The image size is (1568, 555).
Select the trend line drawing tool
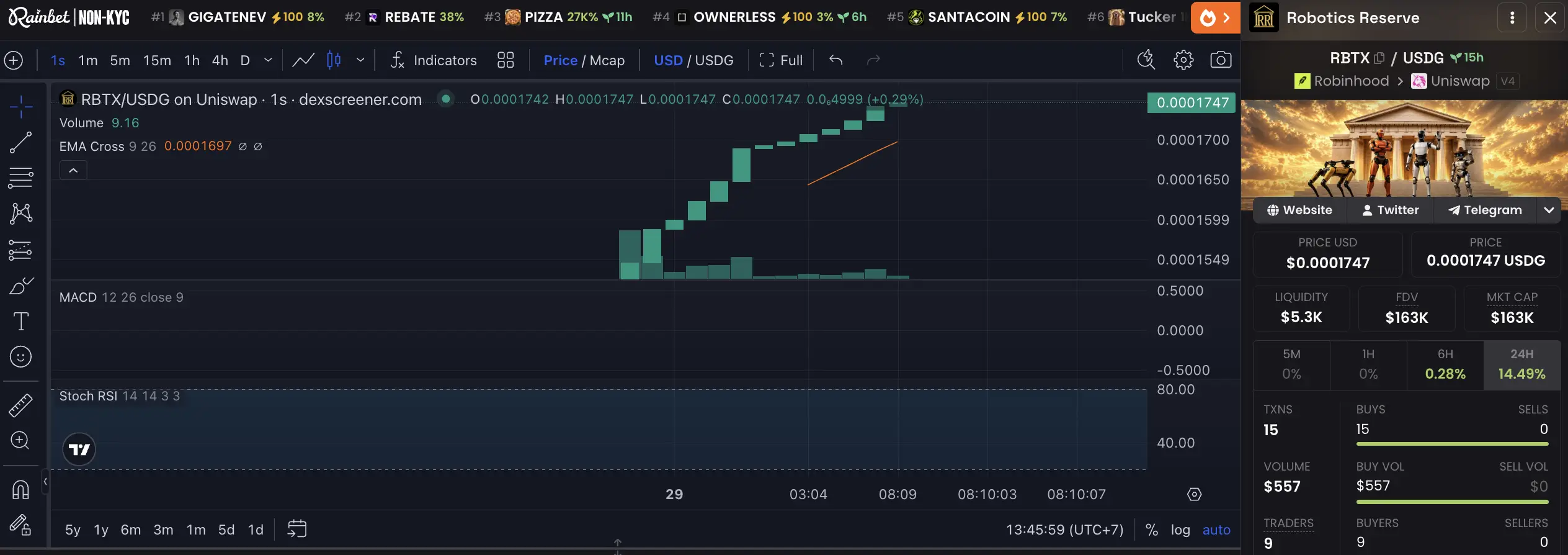21,142
